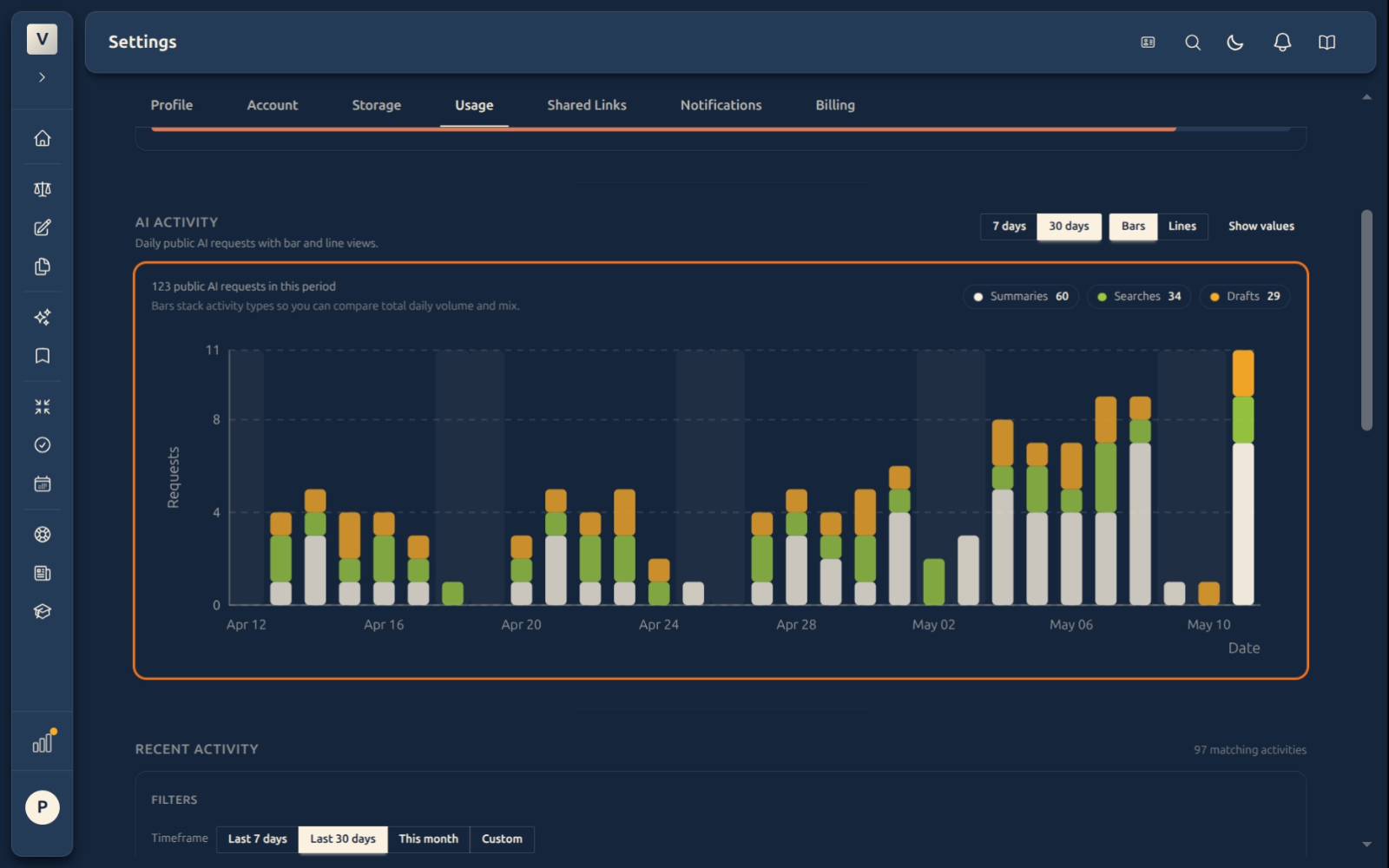Click the collapse arrows sidebar icon
The width and height of the screenshot is (1389, 868).
click(x=42, y=406)
